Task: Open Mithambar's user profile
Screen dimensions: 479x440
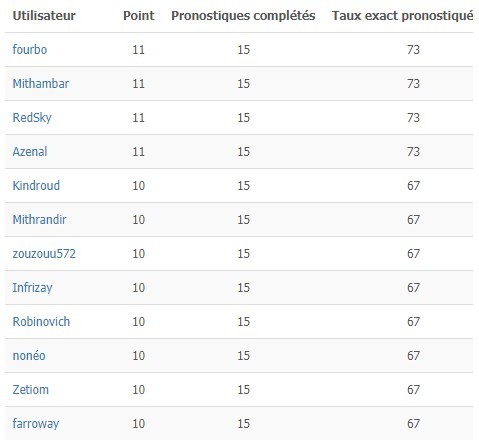Action: click(41, 84)
